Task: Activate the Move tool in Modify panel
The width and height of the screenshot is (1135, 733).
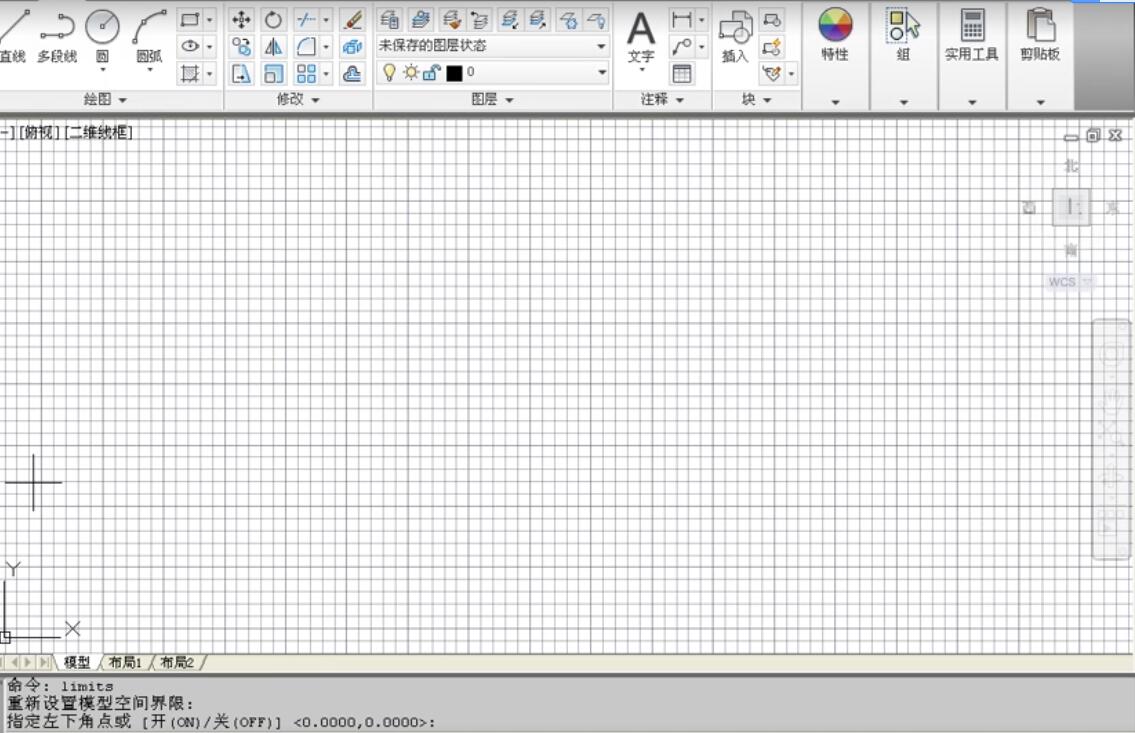Action: (242, 20)
